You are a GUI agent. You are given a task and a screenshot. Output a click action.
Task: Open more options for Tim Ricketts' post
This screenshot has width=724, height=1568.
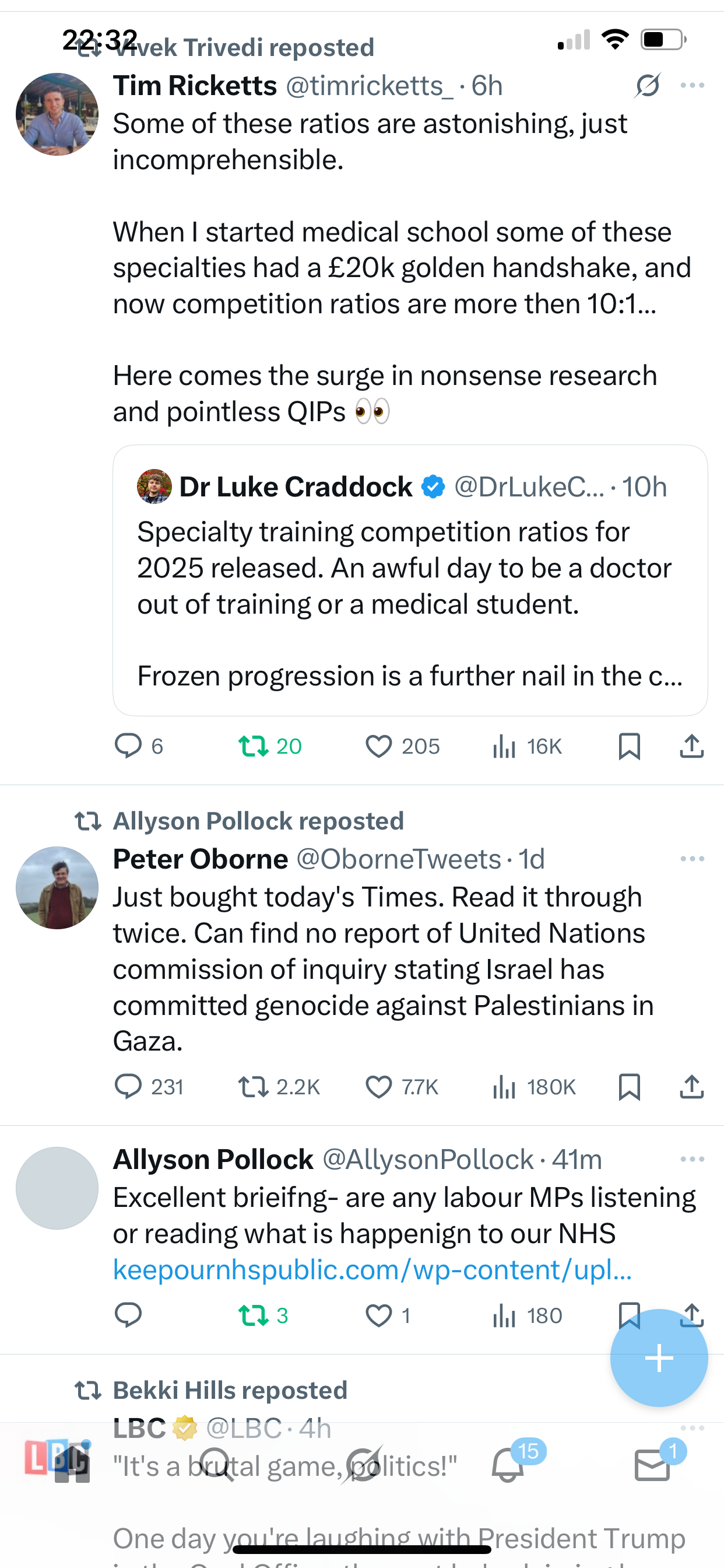(693, 85)
